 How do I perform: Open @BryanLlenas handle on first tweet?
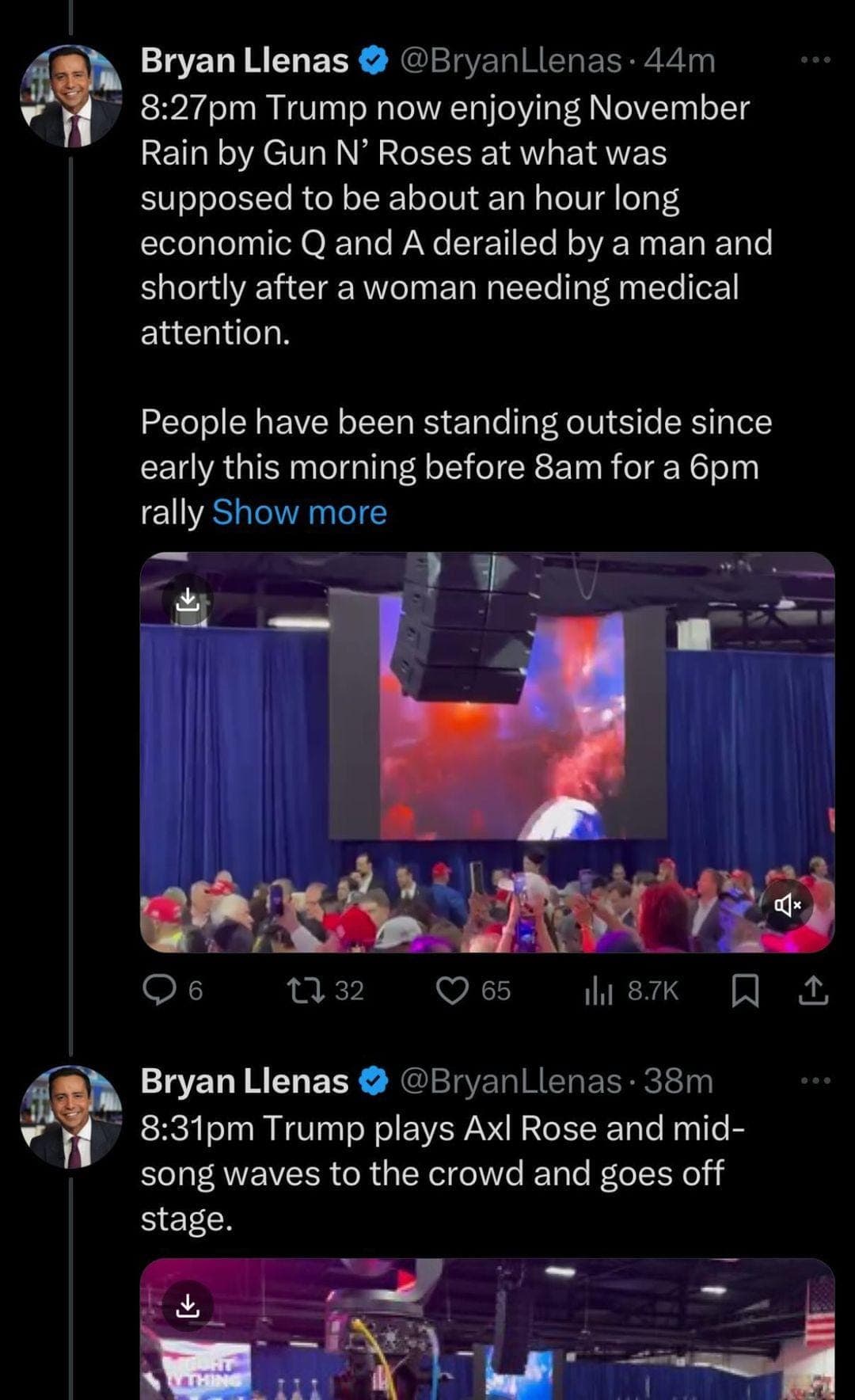click(511, 61)
